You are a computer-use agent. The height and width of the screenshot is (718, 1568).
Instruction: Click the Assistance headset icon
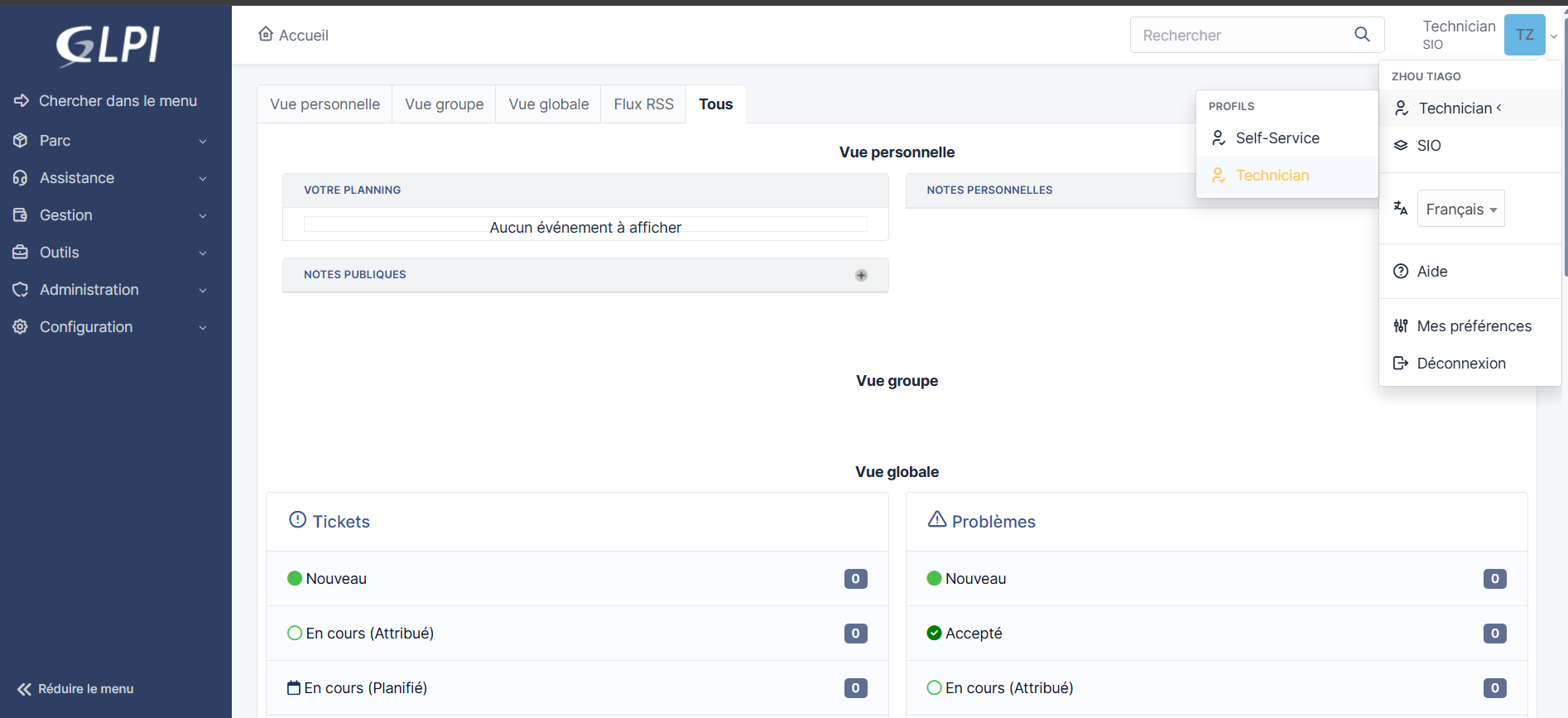point(21,177)
